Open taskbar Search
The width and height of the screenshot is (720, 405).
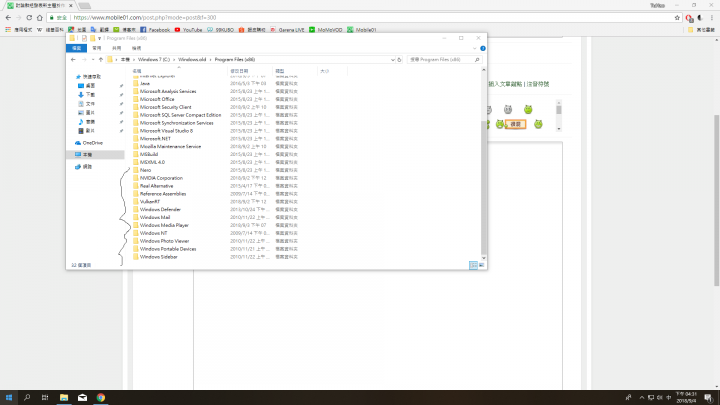point(27,398)
